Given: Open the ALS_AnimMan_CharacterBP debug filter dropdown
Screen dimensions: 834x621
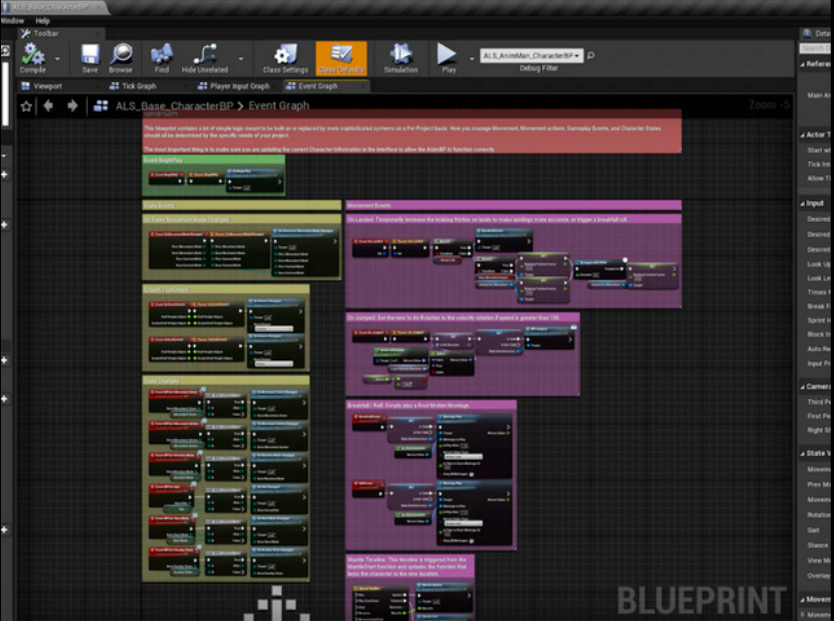Looking at the screenshot, I should coord(531,56).
